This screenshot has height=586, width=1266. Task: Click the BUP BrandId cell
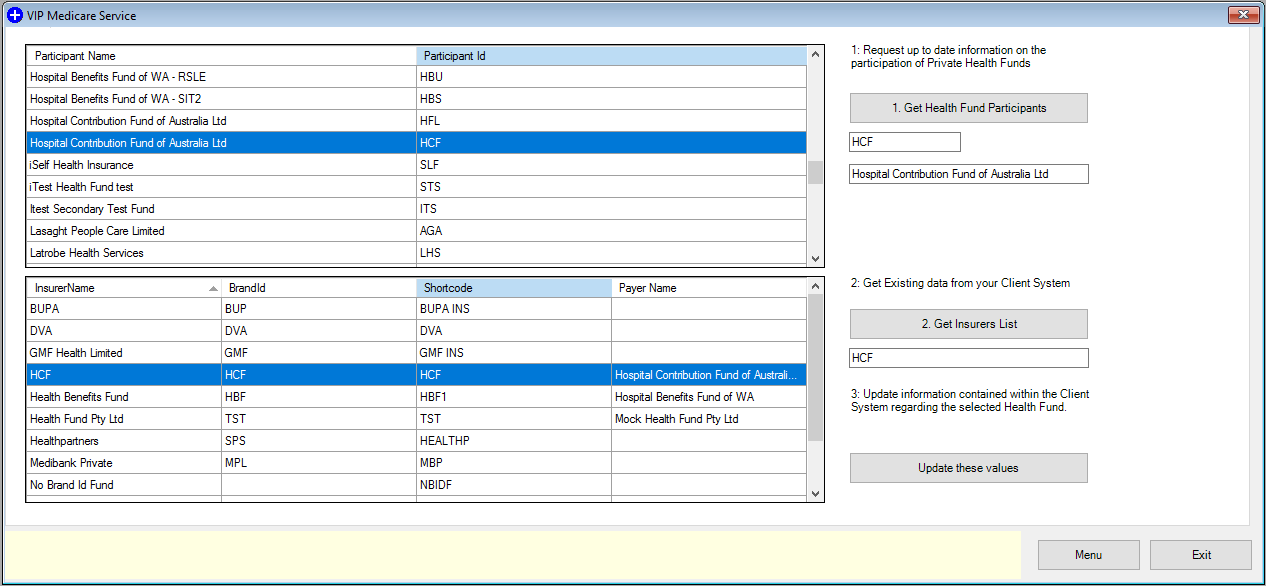(x=318, y=309)
